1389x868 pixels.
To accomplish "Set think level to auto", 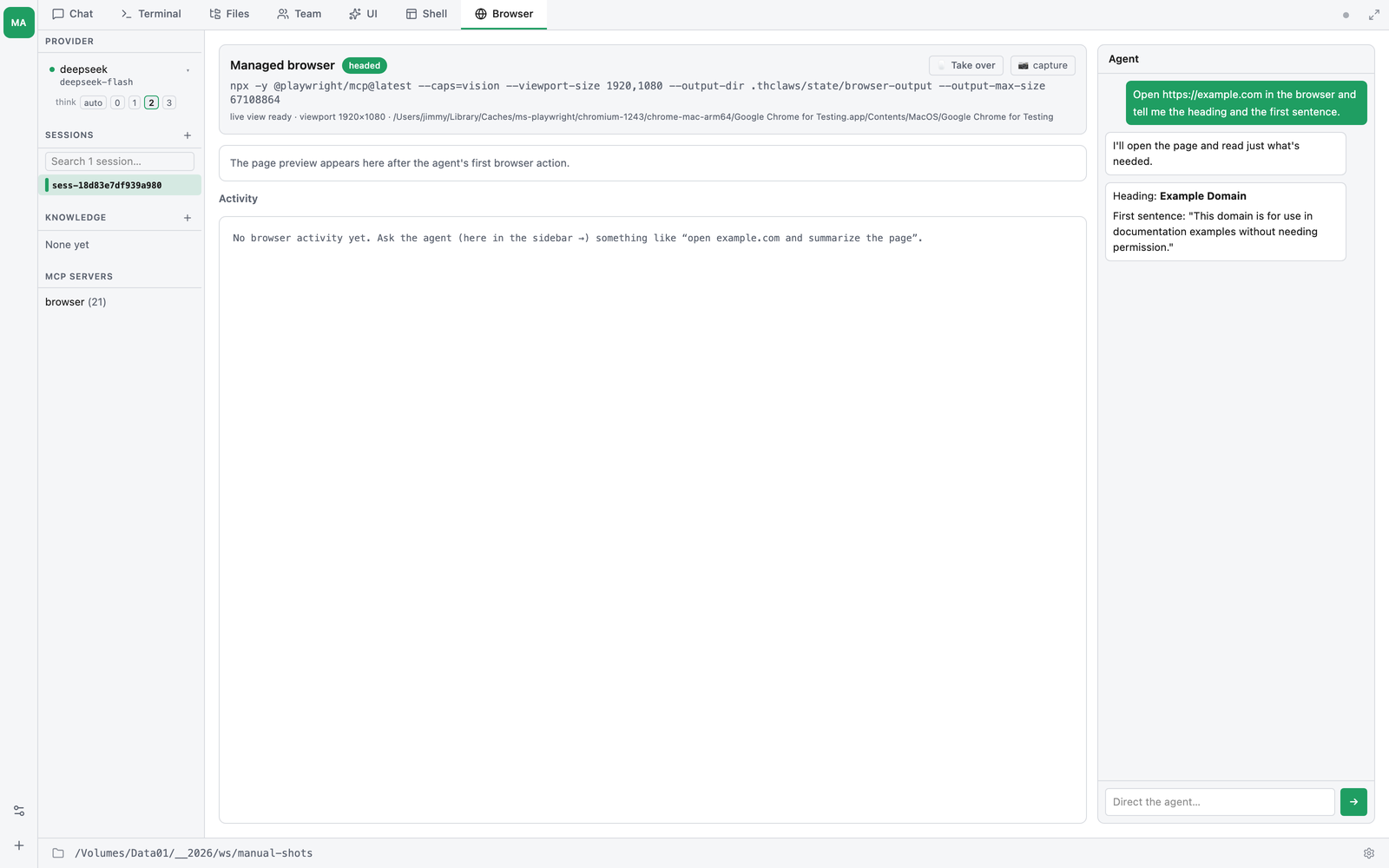I will coord(93,102).
